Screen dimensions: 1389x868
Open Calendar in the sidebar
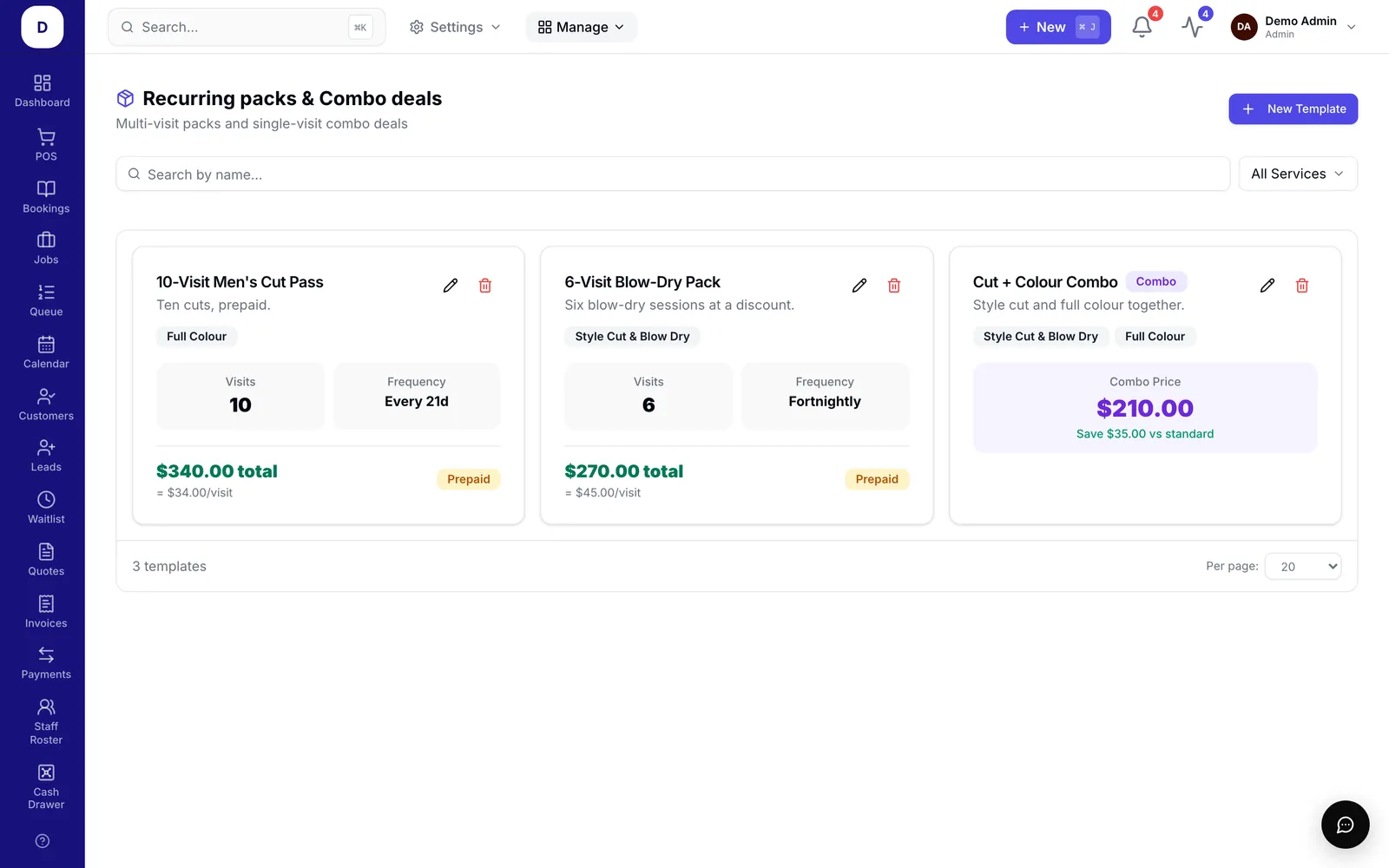point(46,352)
